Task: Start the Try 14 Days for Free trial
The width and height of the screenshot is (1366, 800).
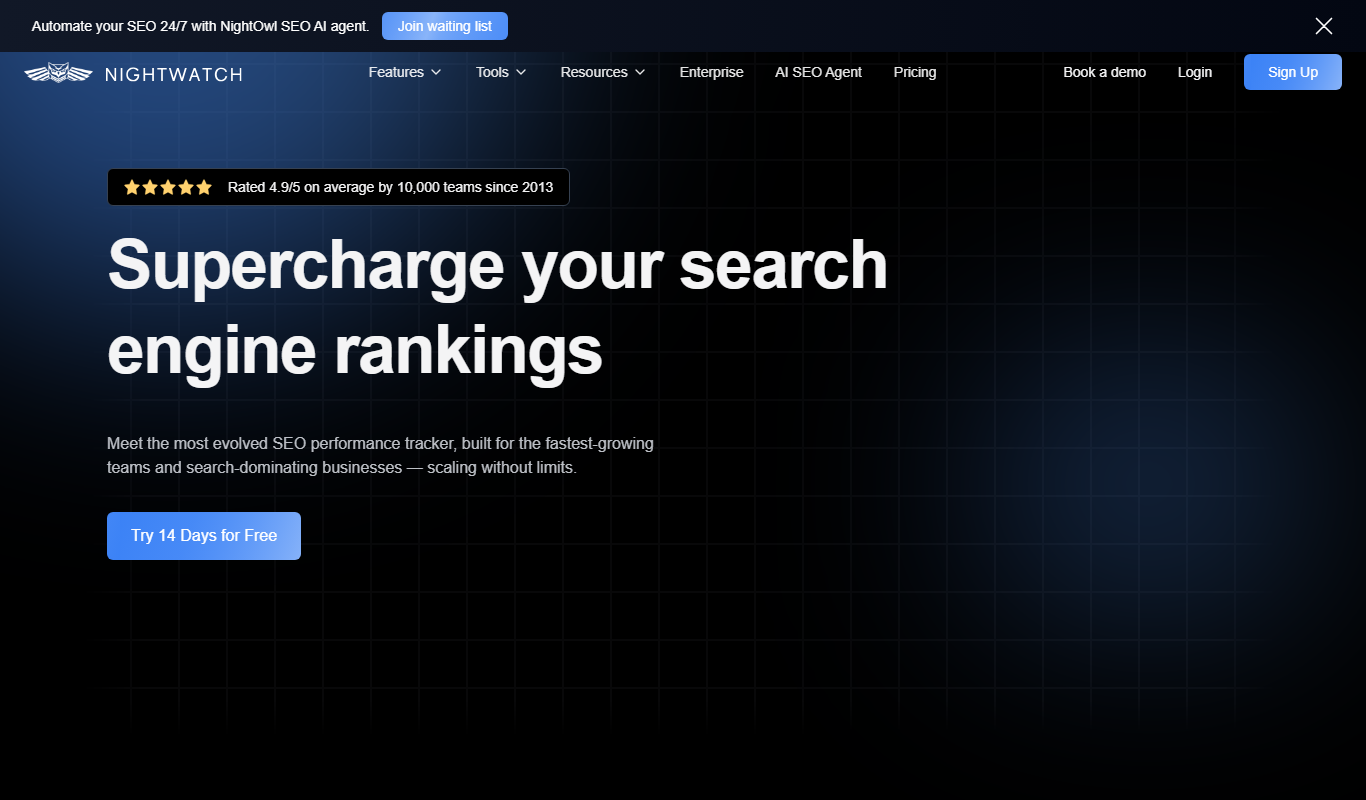Action: 204,536
